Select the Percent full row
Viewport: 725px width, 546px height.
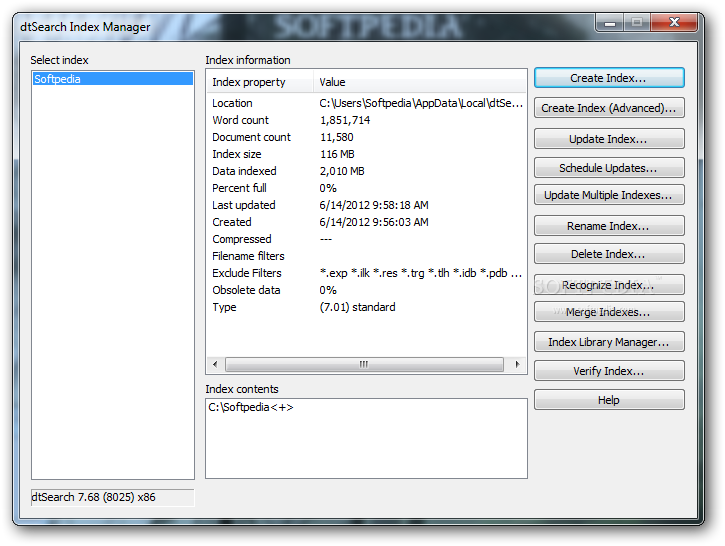pyautogui.click(x=367, y=188)
